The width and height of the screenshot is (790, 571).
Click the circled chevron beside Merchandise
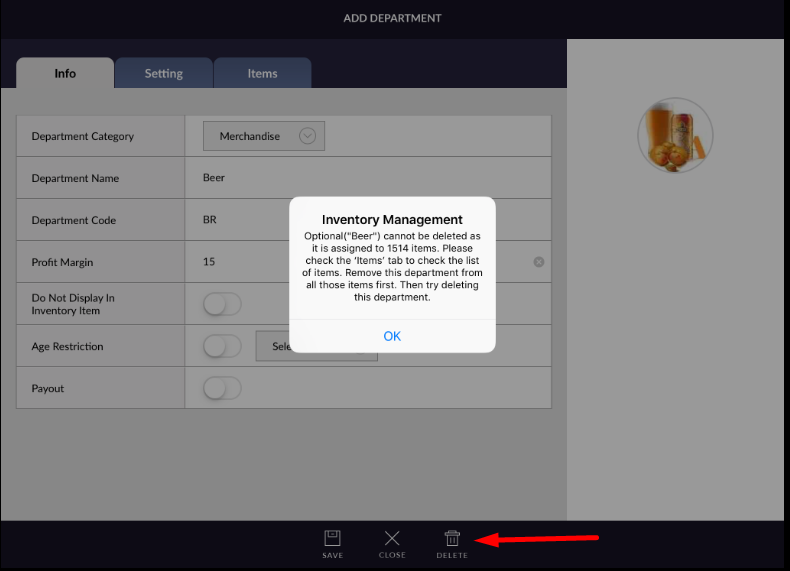[x=307, y=136]
